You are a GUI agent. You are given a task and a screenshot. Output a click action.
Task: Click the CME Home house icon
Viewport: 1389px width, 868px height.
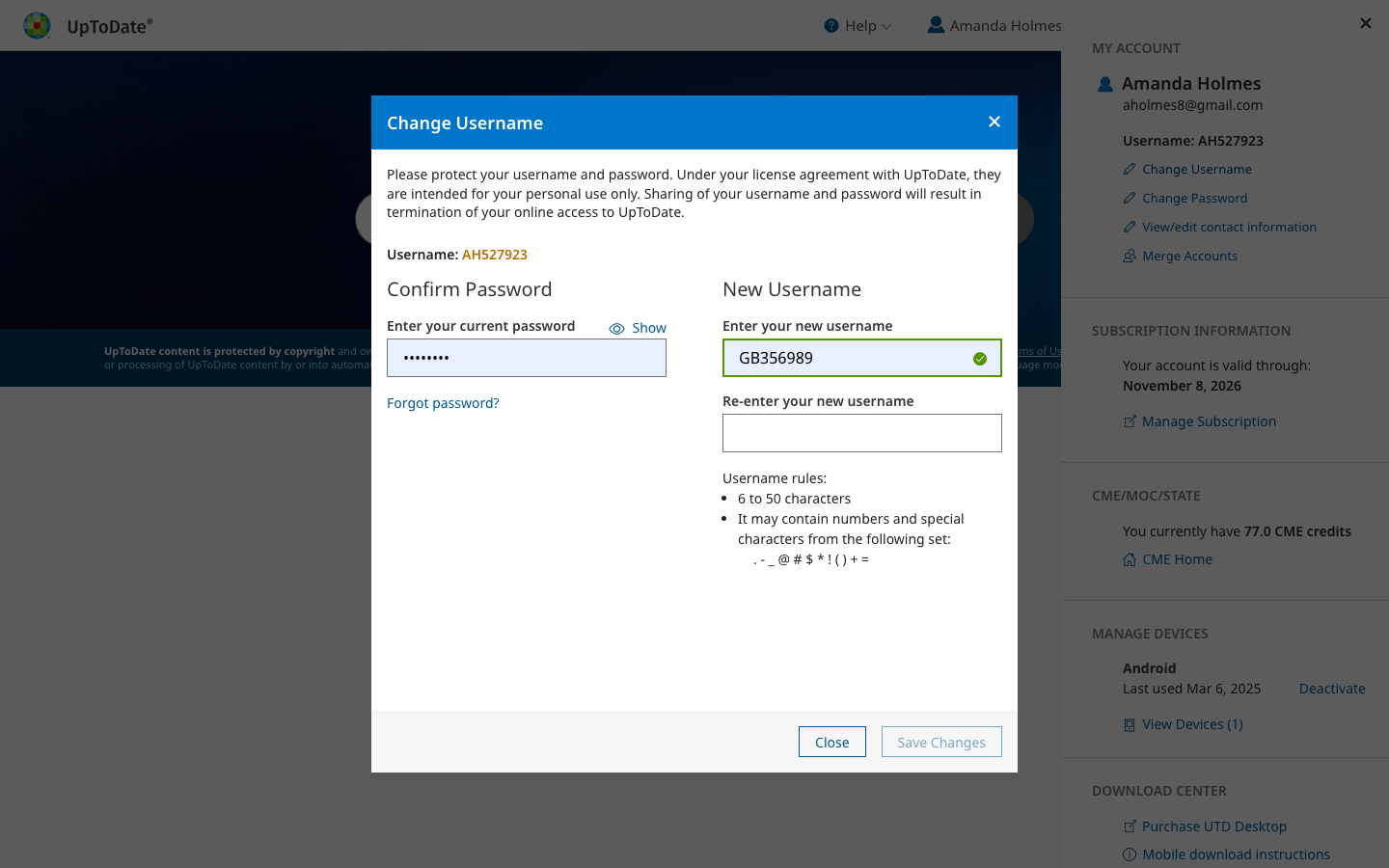coord(1130,559)
